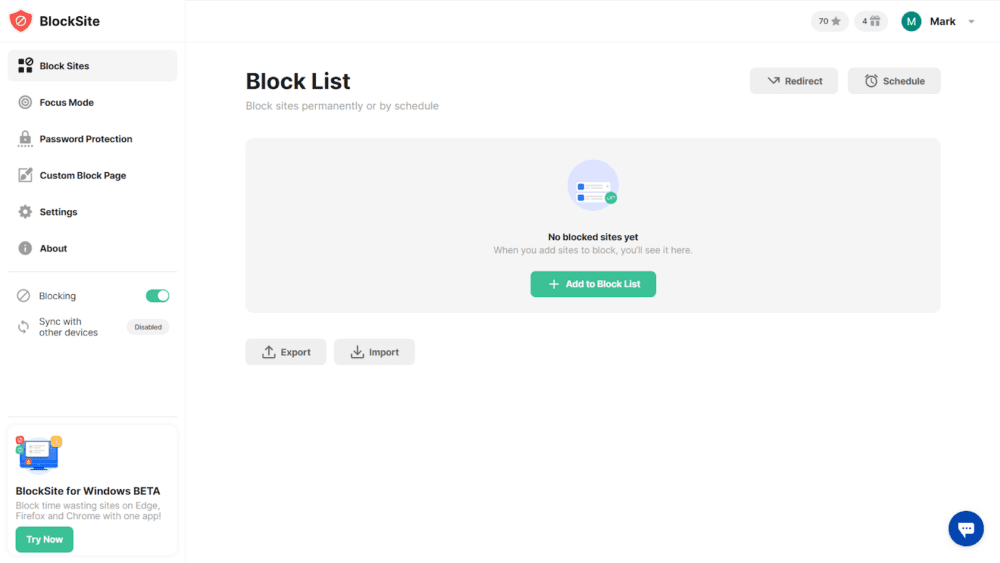
Task: Click the Custom Block Page edit icon
Action: 25,175
